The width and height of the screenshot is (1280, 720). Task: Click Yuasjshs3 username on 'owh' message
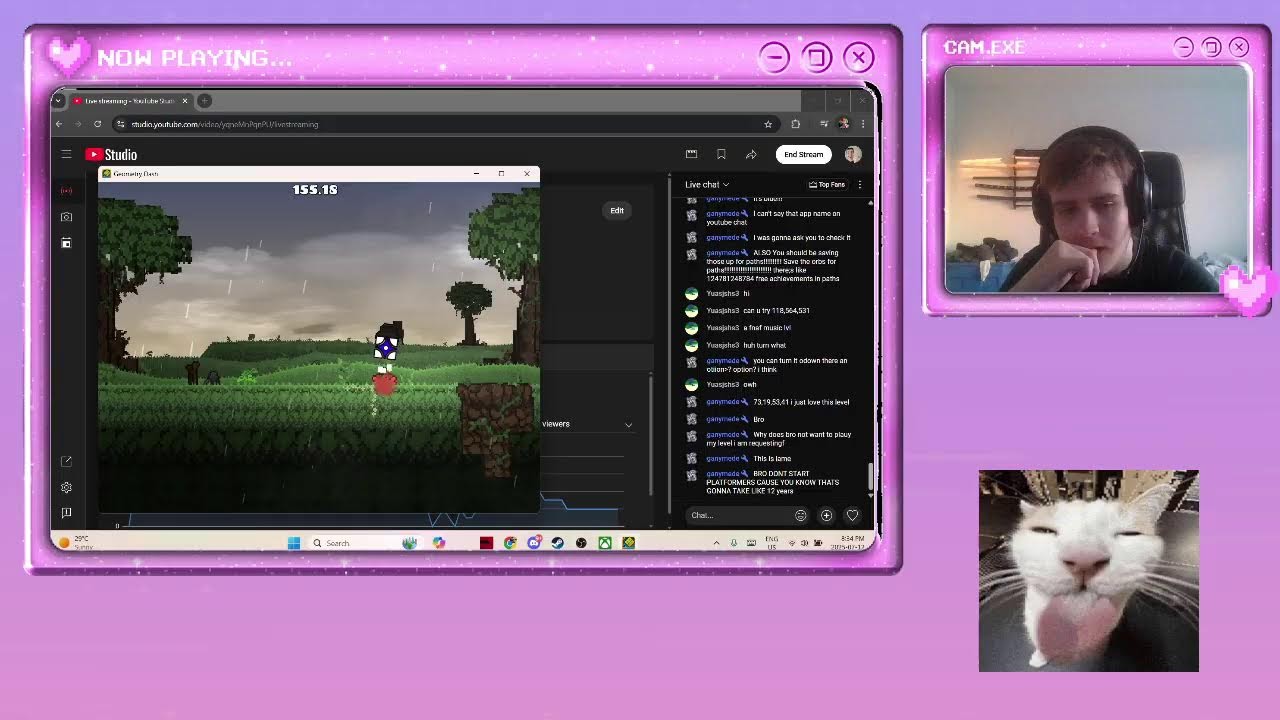point(723,385)
